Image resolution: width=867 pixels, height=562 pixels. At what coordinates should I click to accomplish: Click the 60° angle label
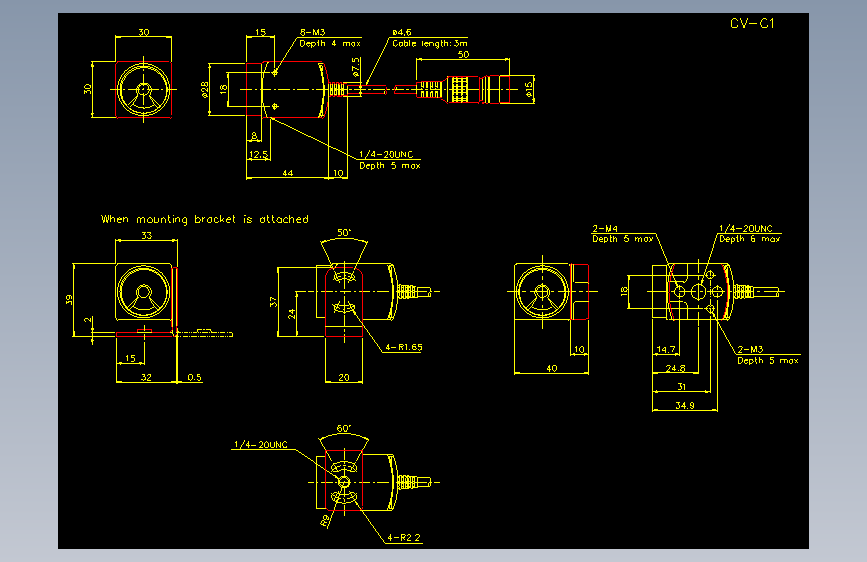(343, 428)
